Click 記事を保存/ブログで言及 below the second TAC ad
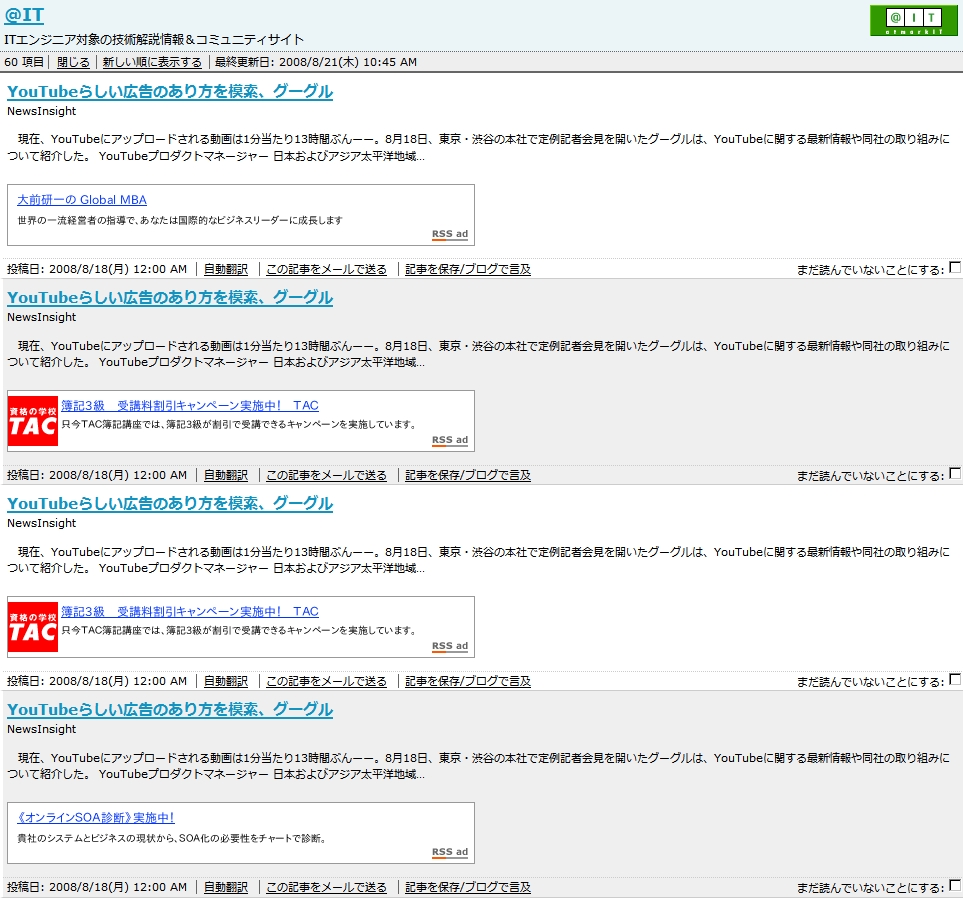Image resolution: width=963 pixels, height=899 pixels. (468, 681)
